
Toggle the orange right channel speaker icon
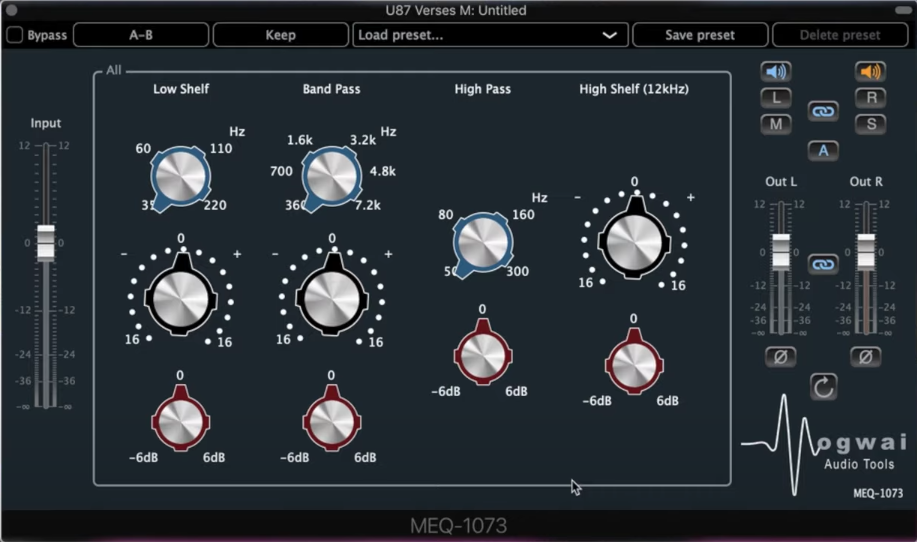pyautogui.click(x=870, y=72)
